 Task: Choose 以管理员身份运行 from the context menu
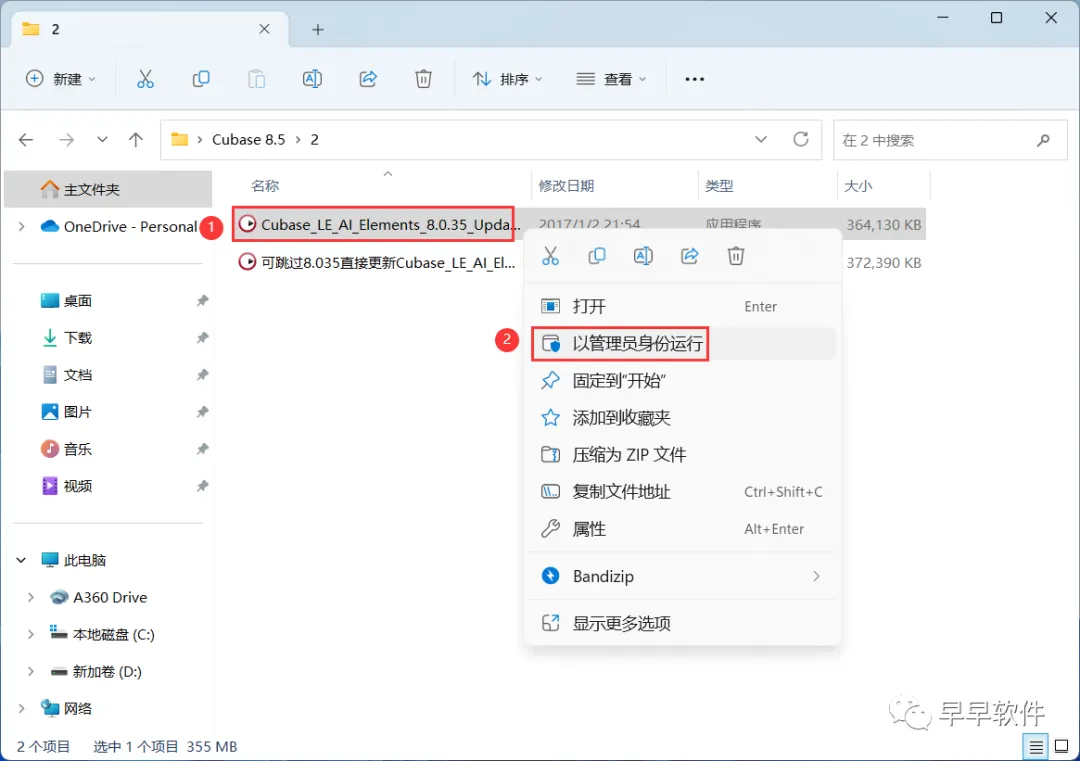683,344
